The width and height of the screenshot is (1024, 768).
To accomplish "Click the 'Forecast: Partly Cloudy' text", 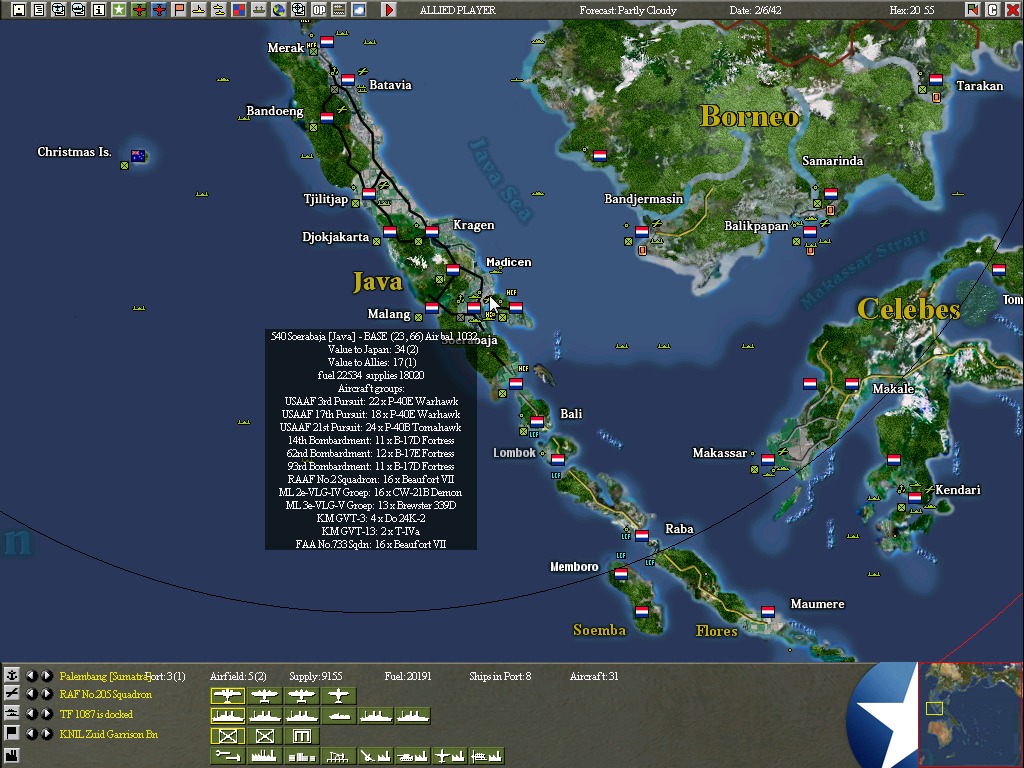I will (x=628, y=10).
